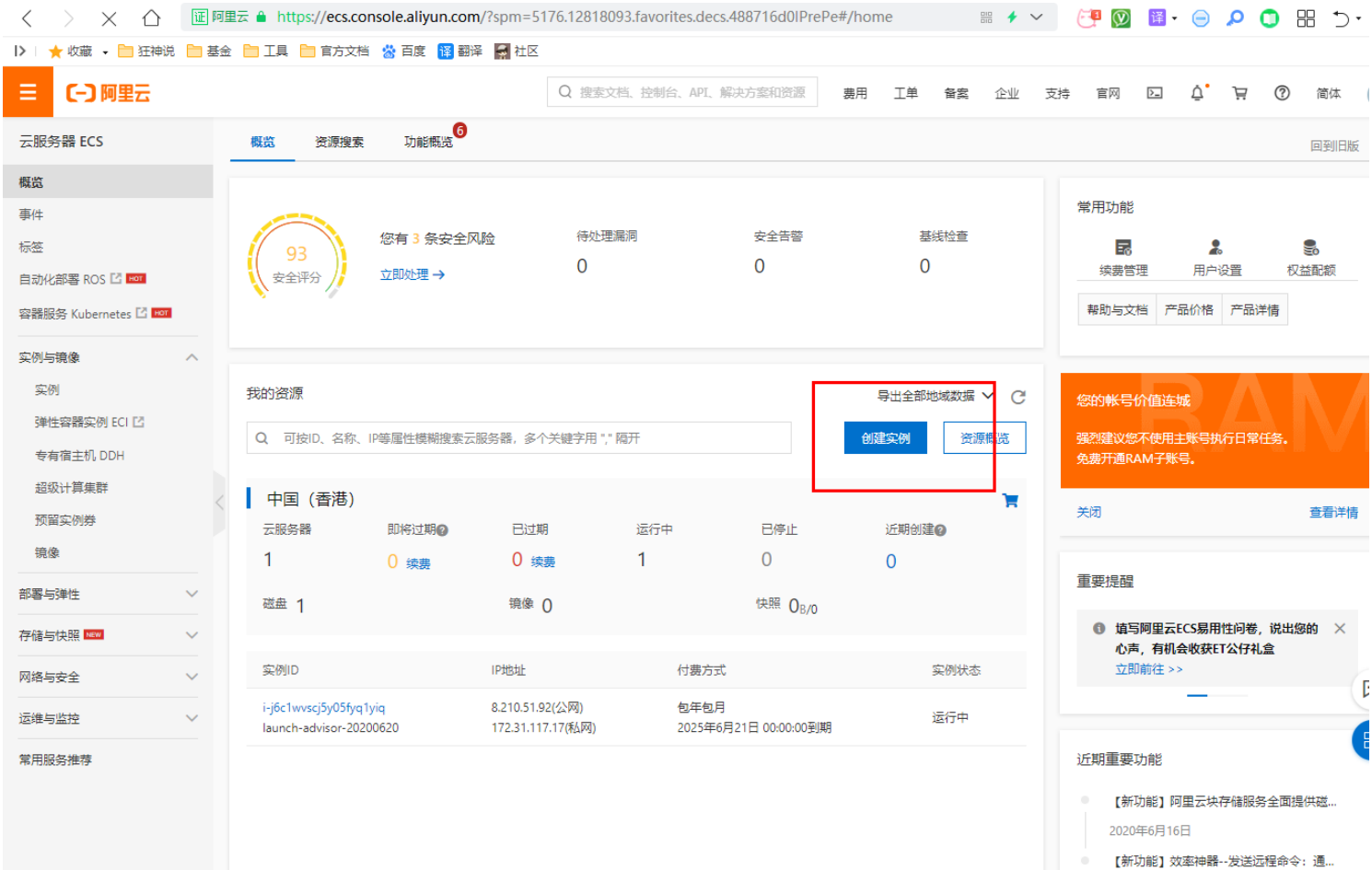Click the browser search magnifier extension icon
Screen dimensions: 1372x870
[x=1235, y=17]
